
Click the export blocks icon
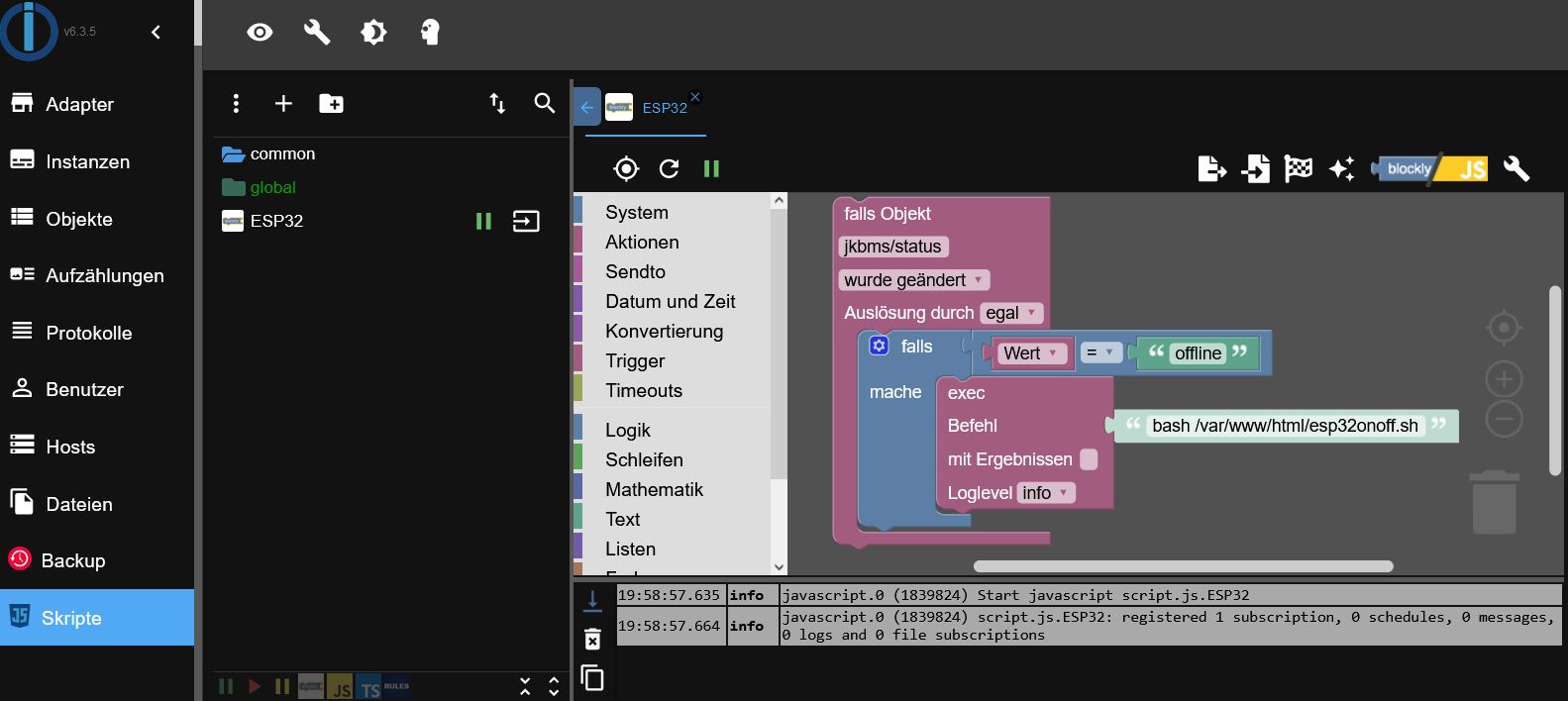click(x=1212, y=169)
